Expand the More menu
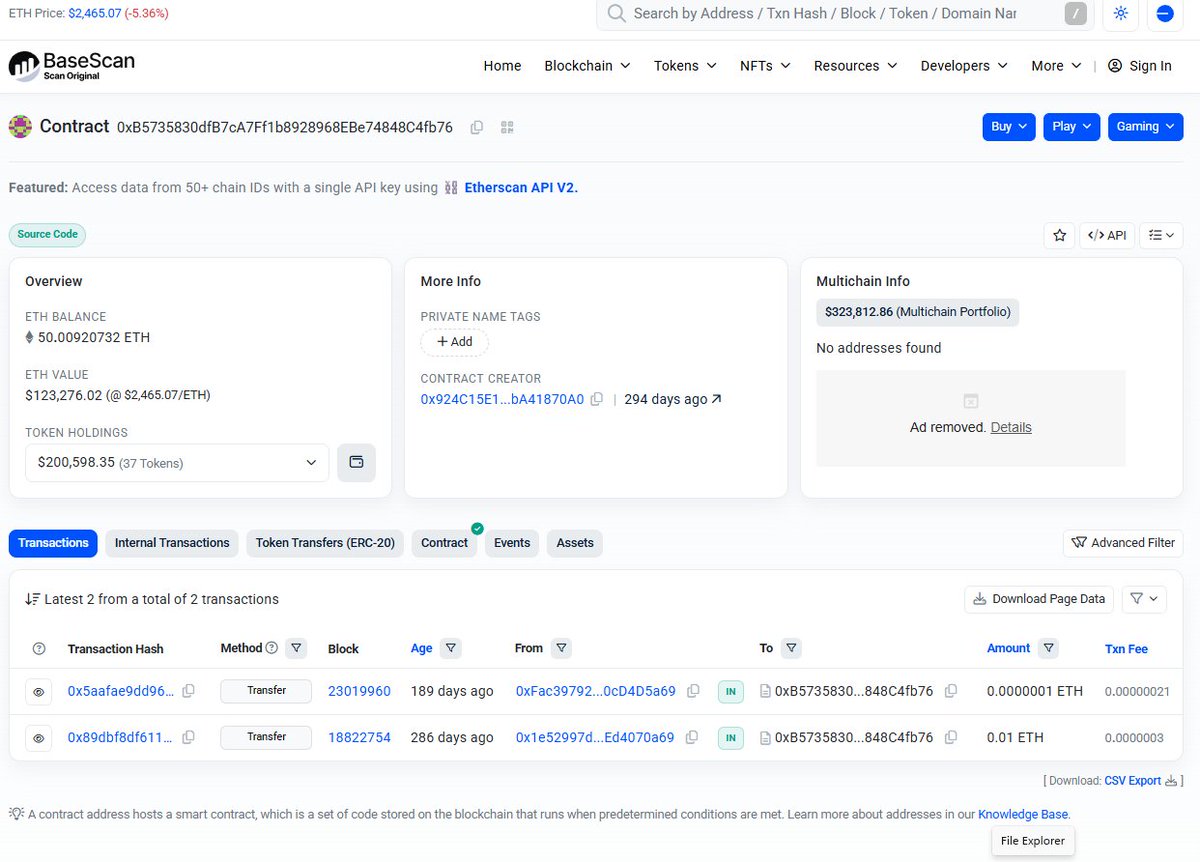The image size is (1200, 862). pyautogui.click(x=1056, y=66)
